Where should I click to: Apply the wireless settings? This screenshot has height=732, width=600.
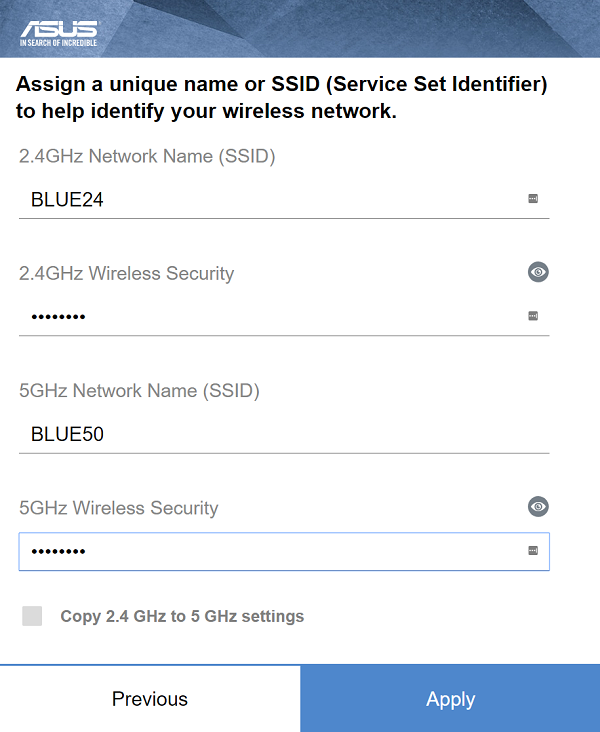point(450,699)
